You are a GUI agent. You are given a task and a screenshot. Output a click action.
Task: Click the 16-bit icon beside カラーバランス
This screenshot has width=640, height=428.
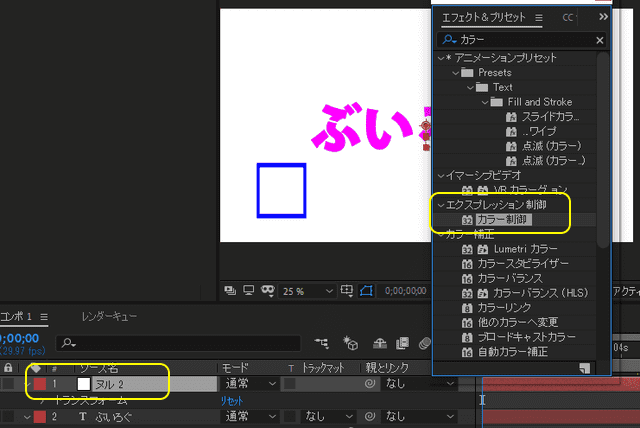(467, 279)
